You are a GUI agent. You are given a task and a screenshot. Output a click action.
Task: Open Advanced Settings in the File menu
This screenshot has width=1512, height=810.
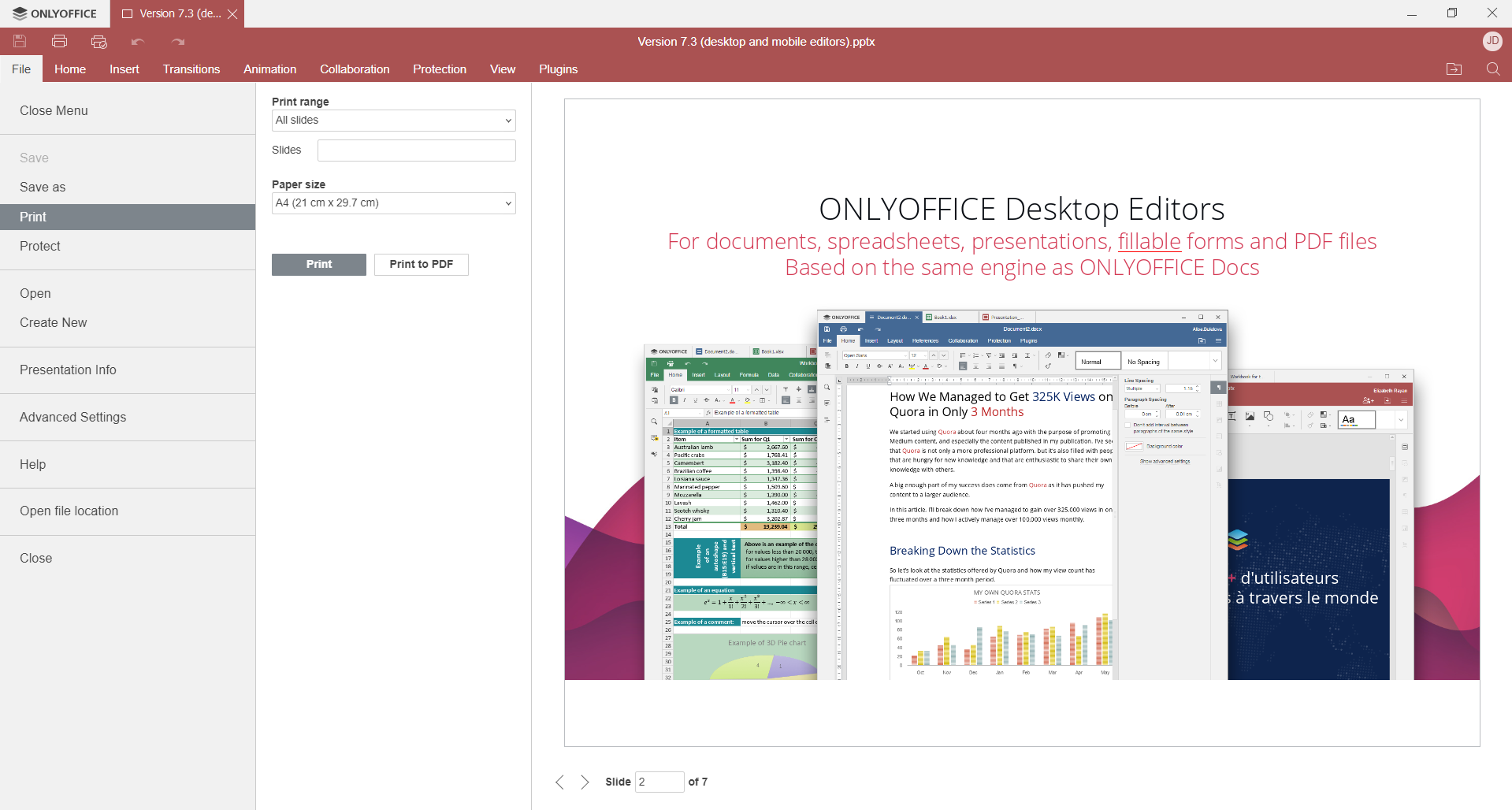click(x=72, y=417)
